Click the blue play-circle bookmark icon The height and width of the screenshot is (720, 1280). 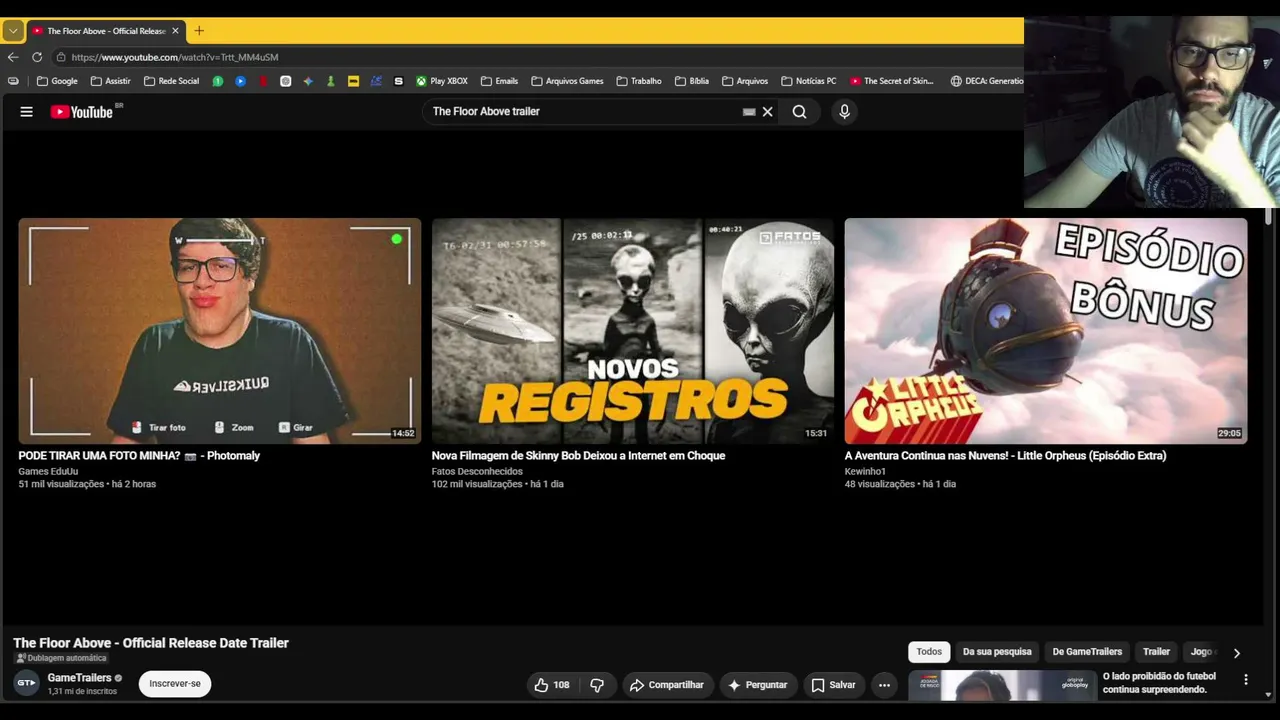click(240, 81)
